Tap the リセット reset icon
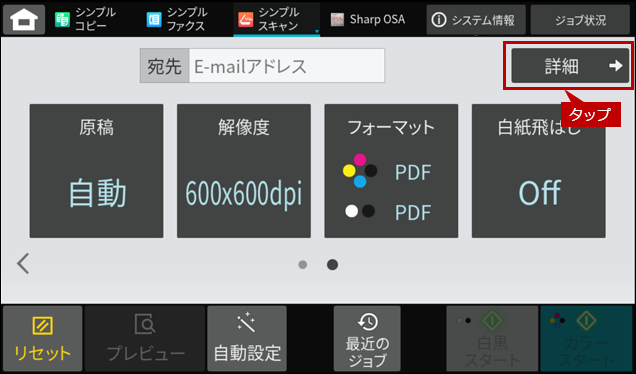636x374 pixels. tap(43, 326)
